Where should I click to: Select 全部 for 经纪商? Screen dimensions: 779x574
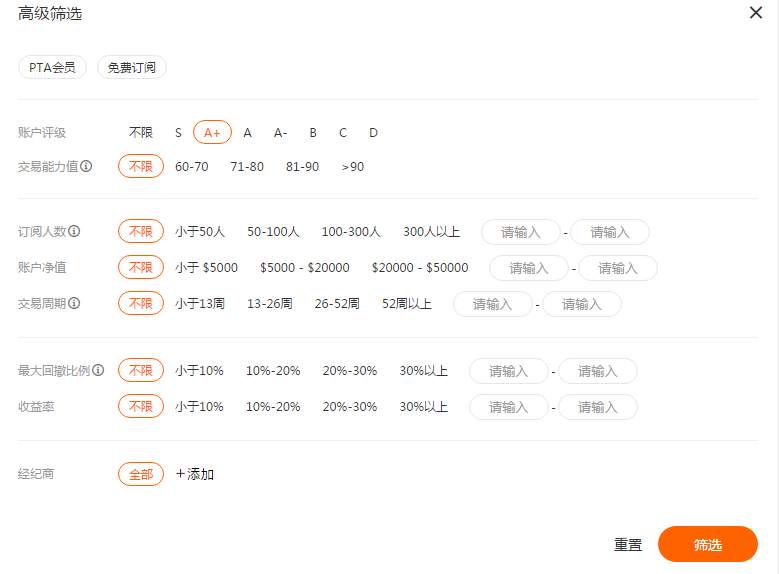click(x=141, y=474)
